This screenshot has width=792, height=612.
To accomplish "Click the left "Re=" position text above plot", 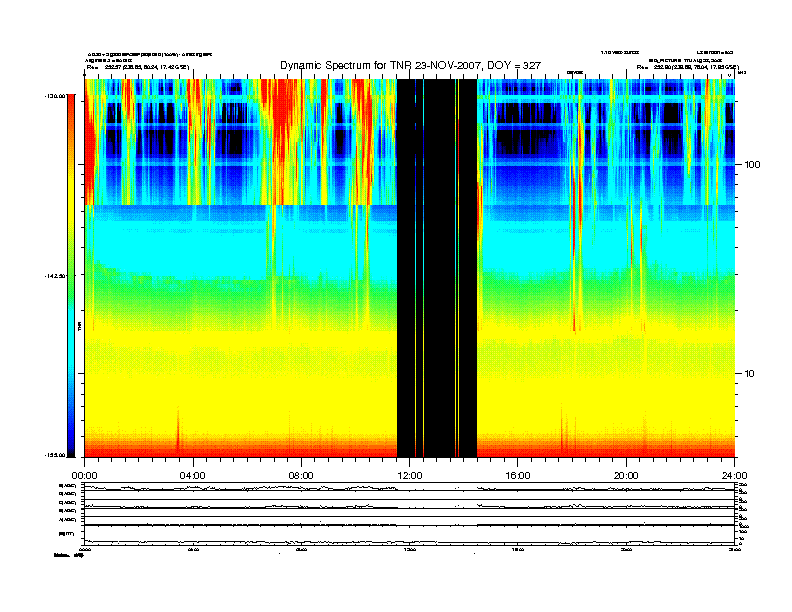I will (138, 67).
